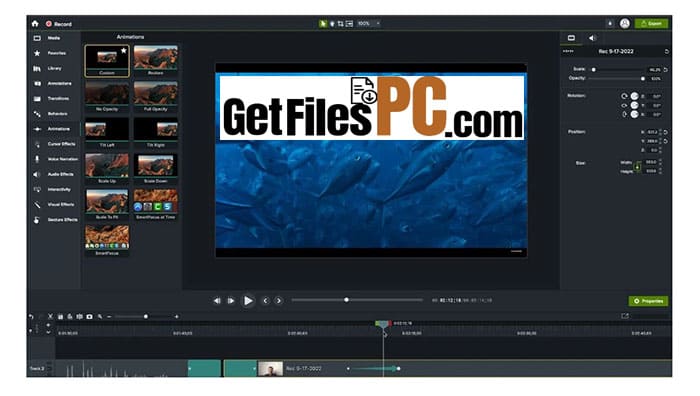This screenshot has height=396, width=700.
Task: Click the green Export button
Action: point(651,24)
